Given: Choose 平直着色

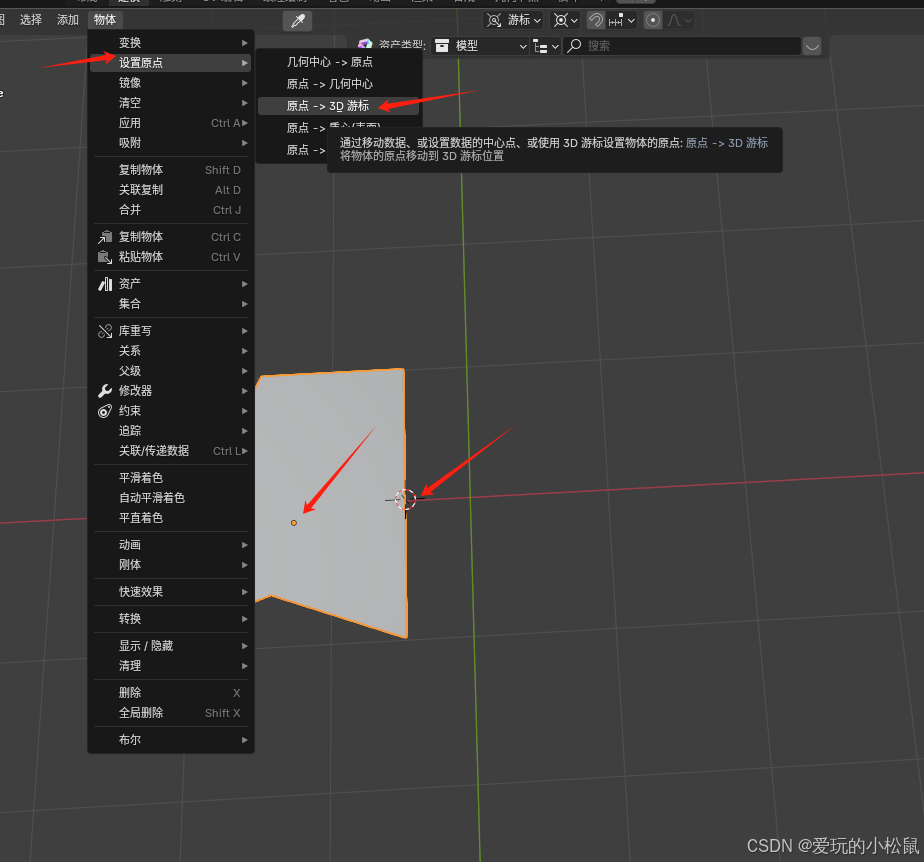Looking at the screenshot, I should click(171, 518).
